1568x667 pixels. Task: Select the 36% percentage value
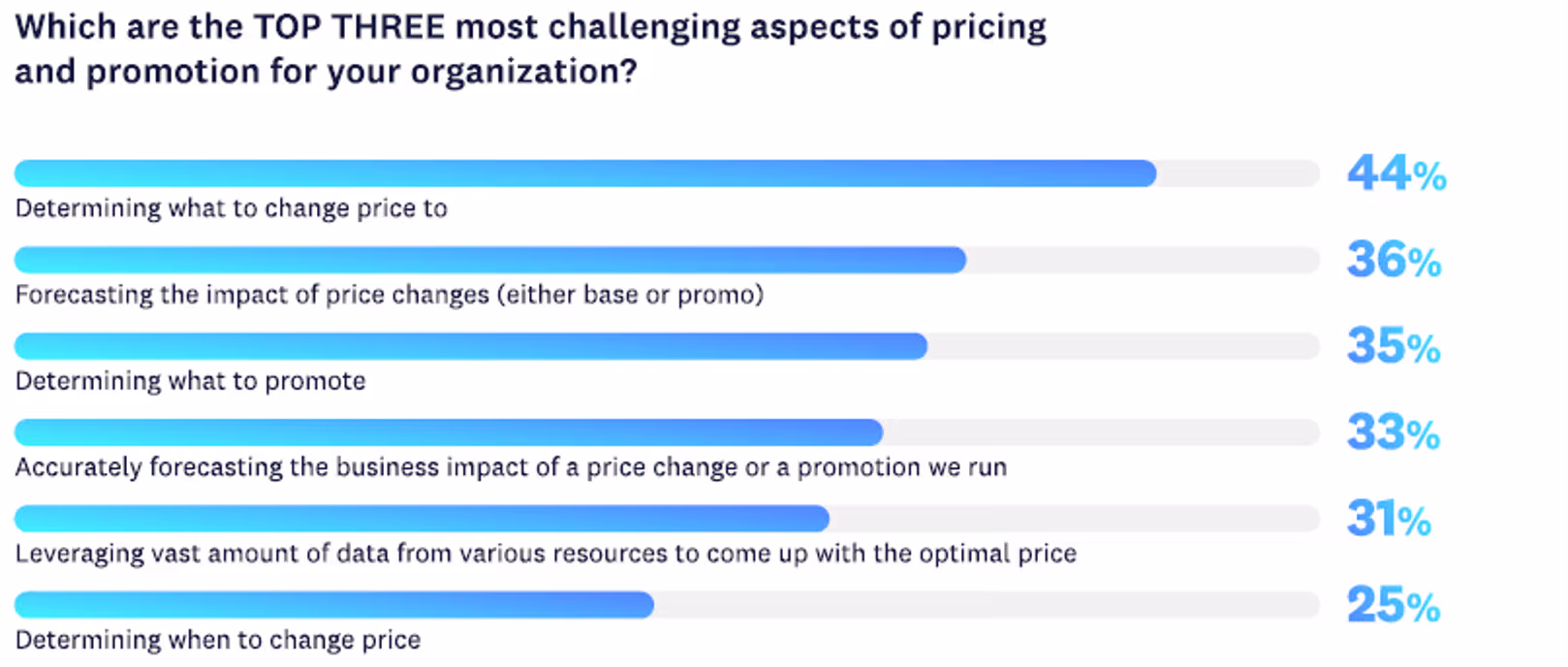1394,260
